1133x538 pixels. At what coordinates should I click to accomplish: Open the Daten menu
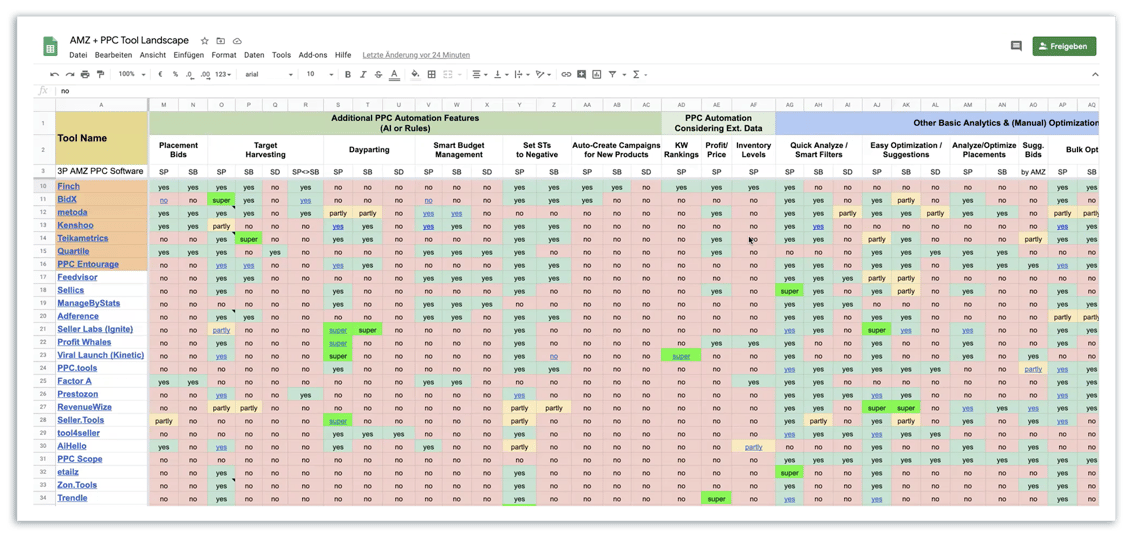pos(254,55)
